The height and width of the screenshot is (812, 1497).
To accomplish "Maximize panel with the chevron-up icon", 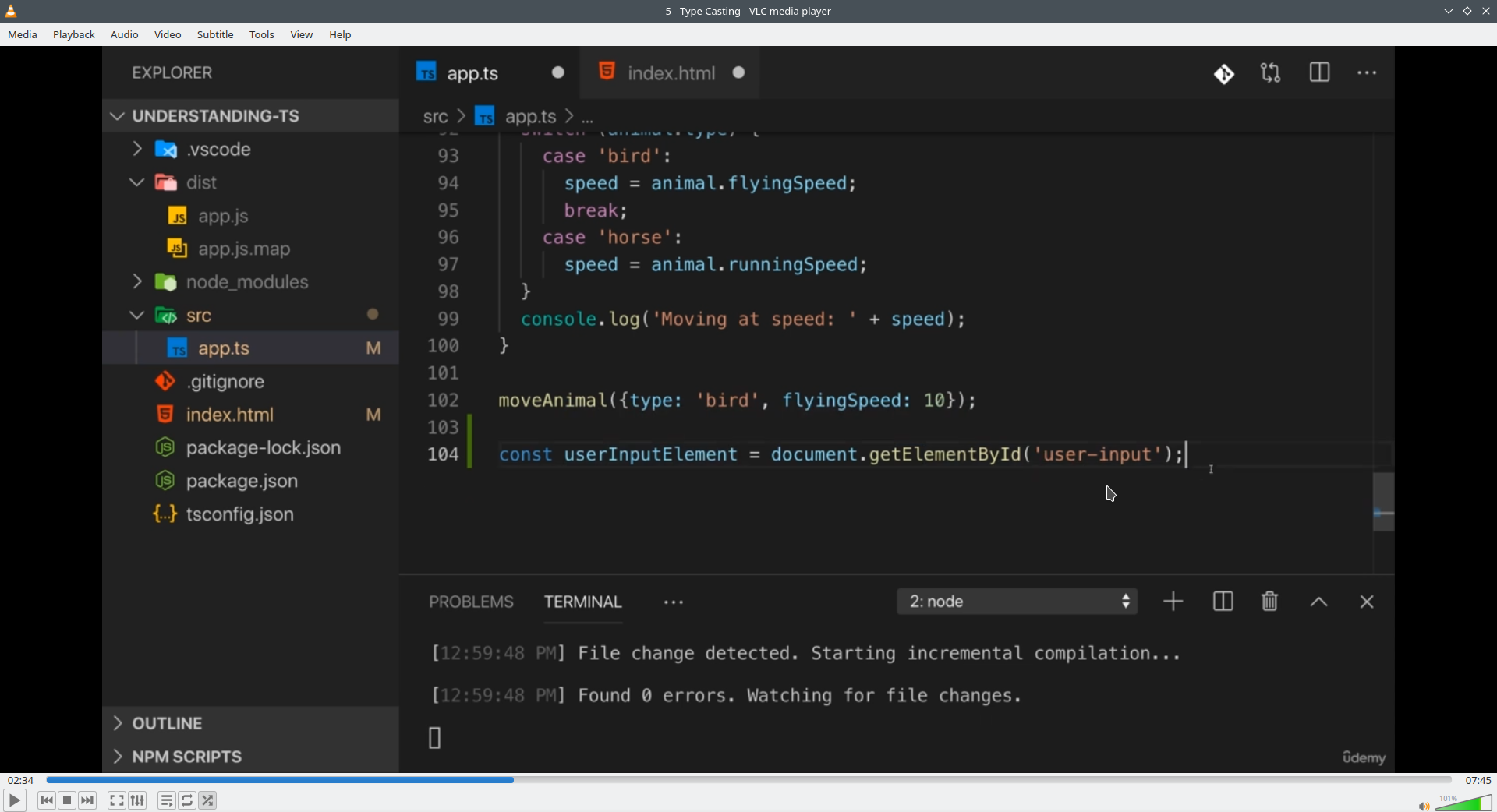I will (x=1318, y=602).
